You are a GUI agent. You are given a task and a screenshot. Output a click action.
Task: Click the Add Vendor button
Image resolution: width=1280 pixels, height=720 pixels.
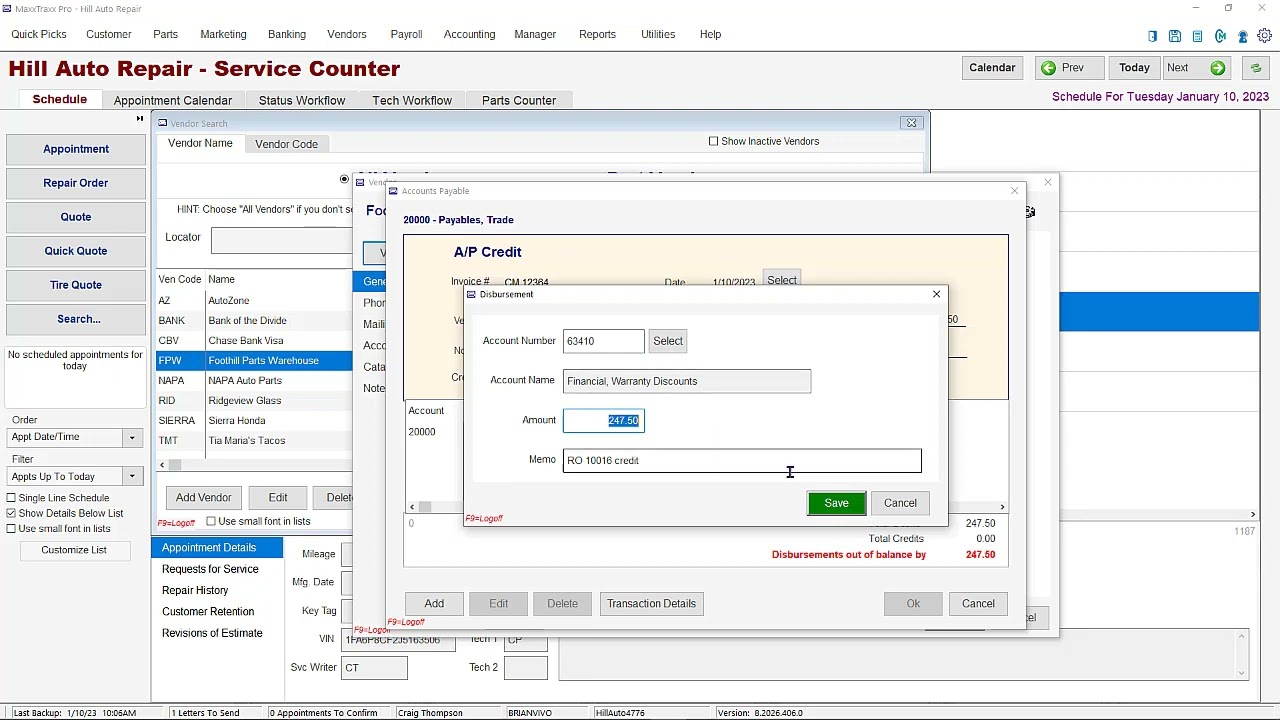coord(203,497)
